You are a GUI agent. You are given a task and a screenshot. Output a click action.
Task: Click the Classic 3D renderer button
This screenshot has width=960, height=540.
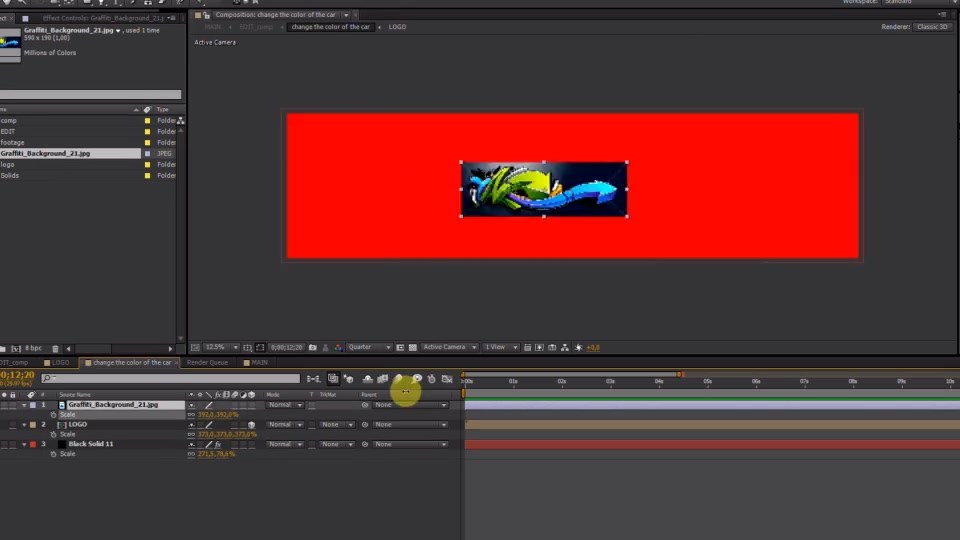932,27
